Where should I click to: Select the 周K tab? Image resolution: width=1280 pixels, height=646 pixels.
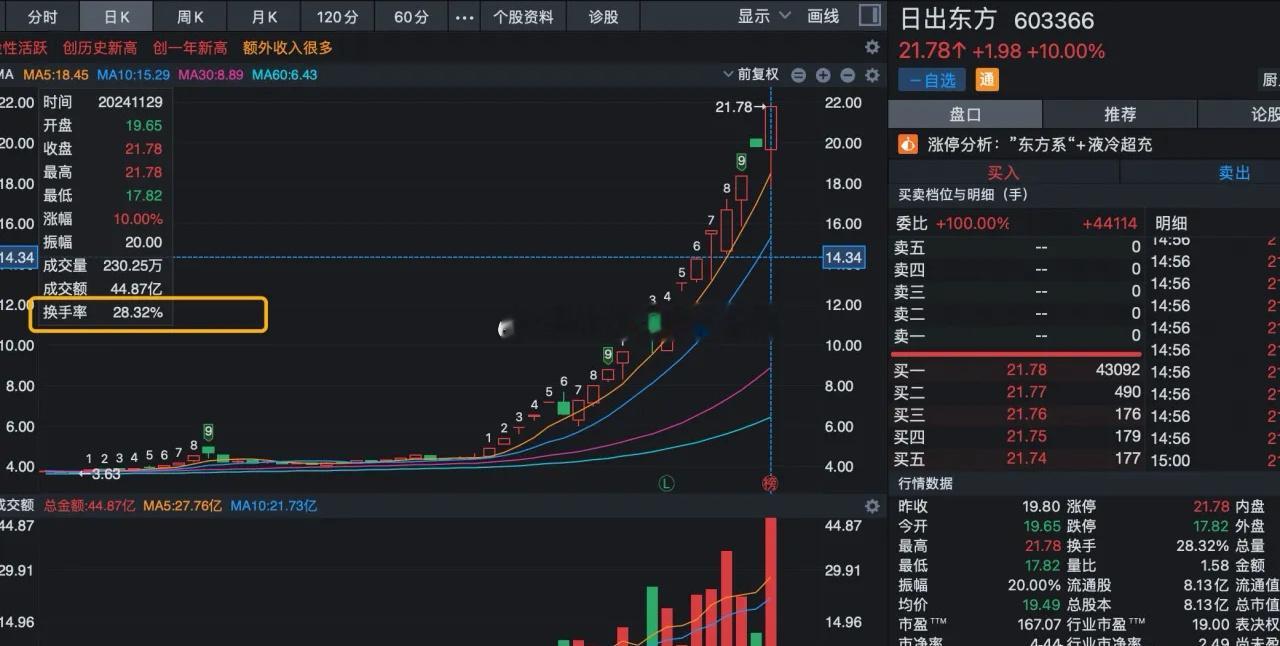coord(190,17)
